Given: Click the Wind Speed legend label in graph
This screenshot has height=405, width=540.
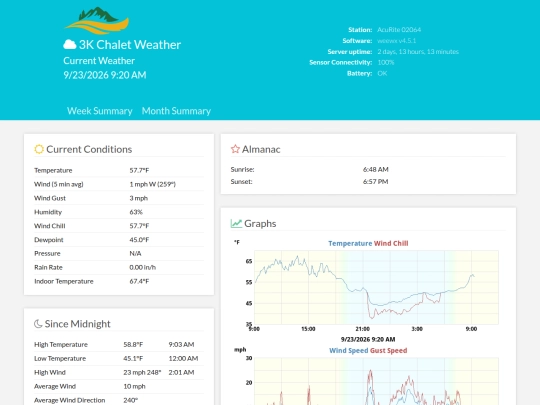Looking at the screenshot, I should (349, 351).
